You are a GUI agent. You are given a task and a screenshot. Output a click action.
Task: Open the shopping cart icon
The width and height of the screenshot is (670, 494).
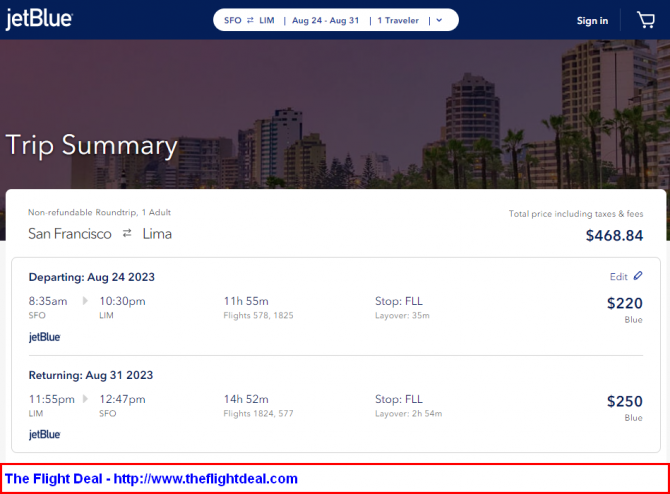click(x=646, y=20)
